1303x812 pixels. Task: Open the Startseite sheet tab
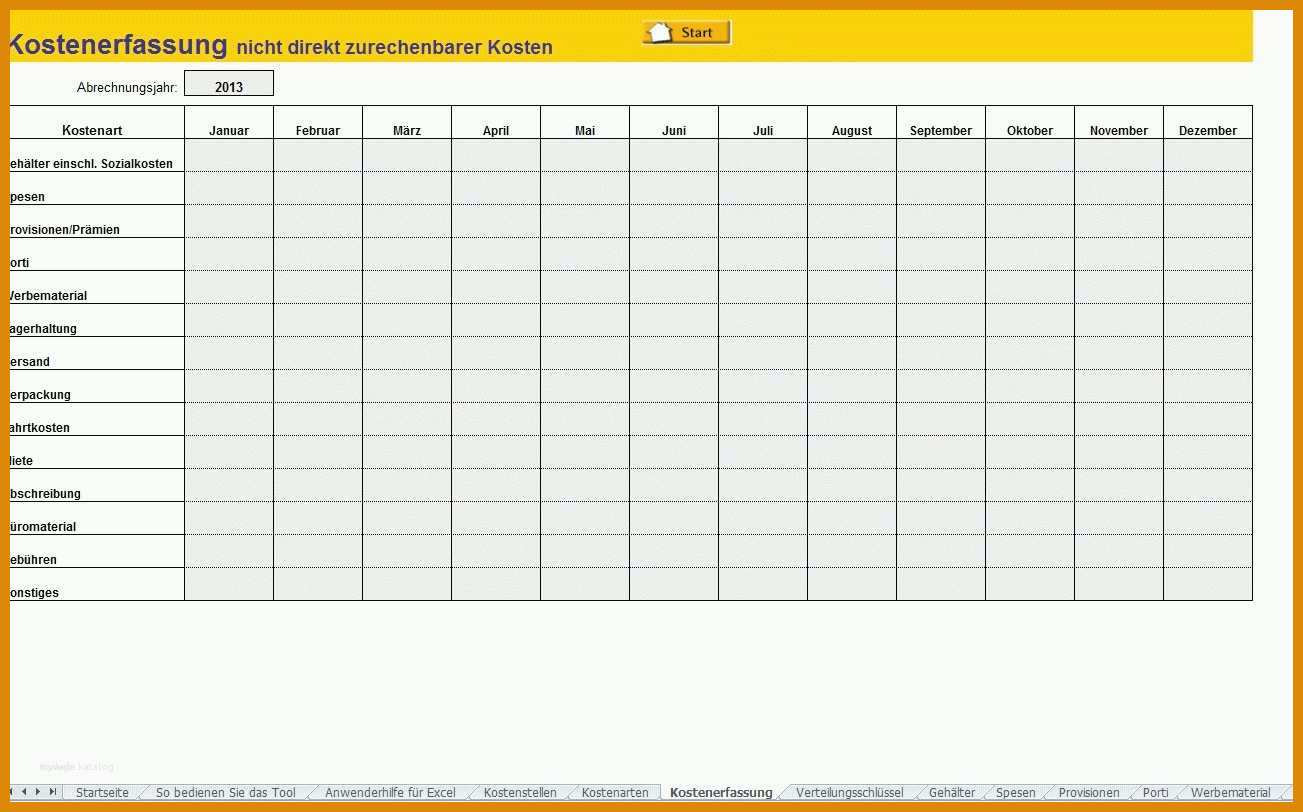pyautogui.click(x=102, y=792)
